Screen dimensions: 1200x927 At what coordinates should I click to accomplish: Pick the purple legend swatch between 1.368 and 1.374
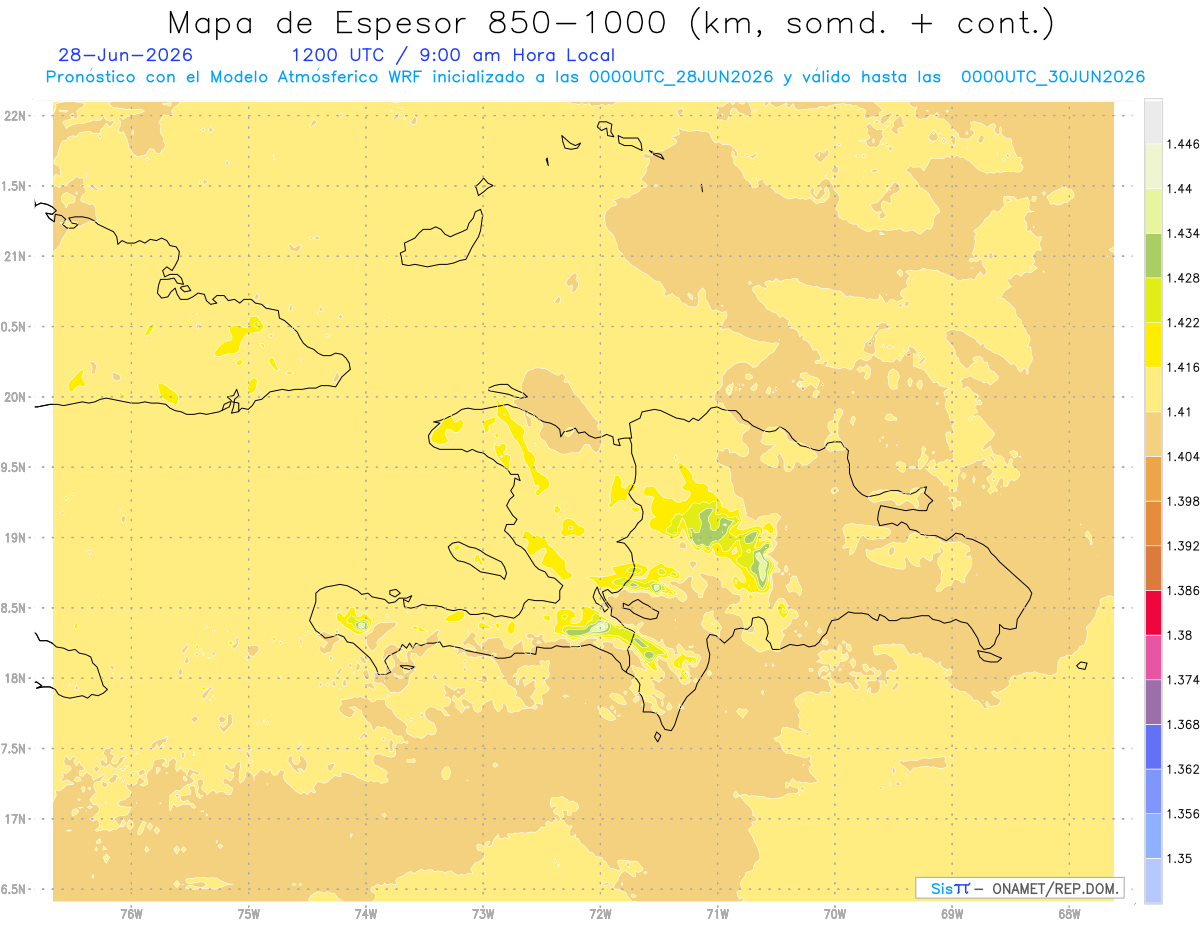pos(1153,701)
